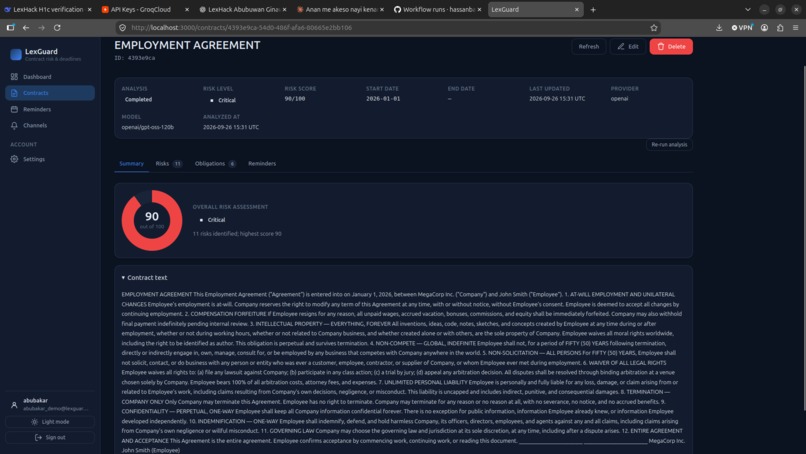
Task: Close the API Keys GroqCloud tab
Action: click(187, 9)
